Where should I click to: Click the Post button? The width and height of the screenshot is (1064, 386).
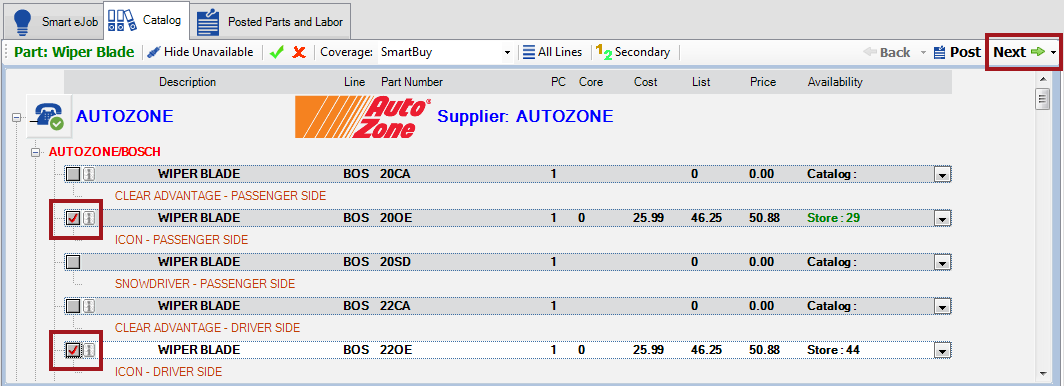957,52
